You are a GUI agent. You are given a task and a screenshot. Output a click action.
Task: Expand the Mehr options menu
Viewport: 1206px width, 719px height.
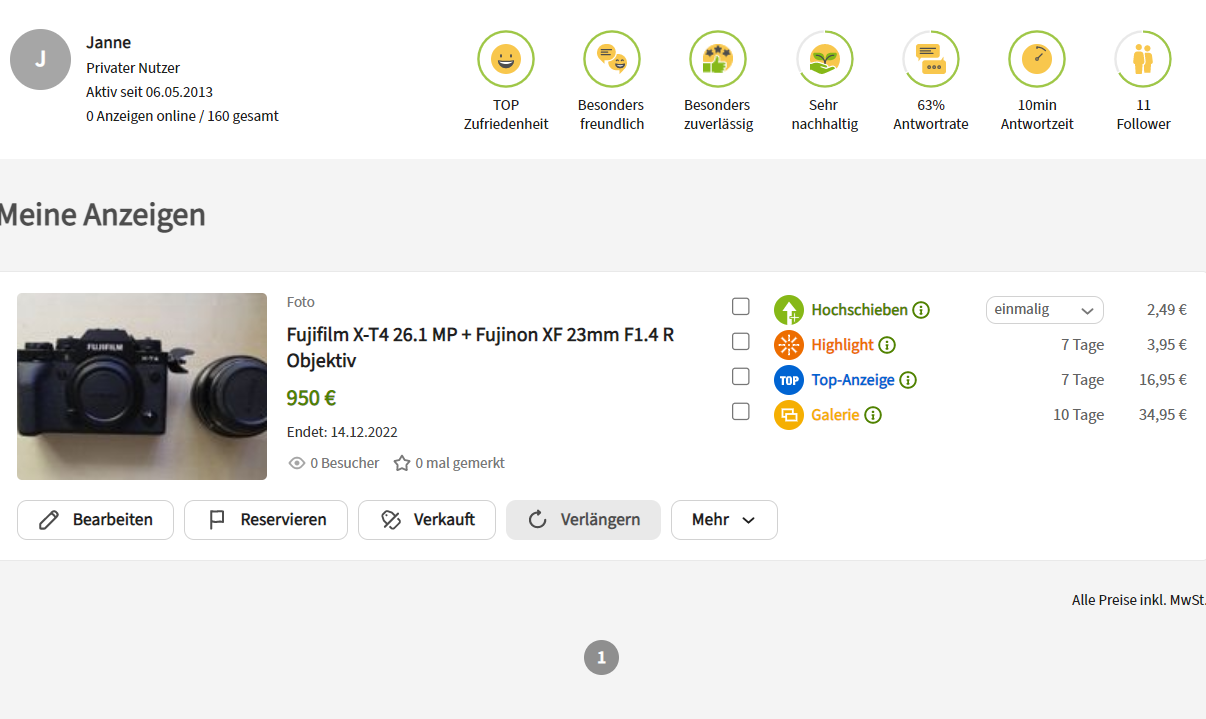723,520
